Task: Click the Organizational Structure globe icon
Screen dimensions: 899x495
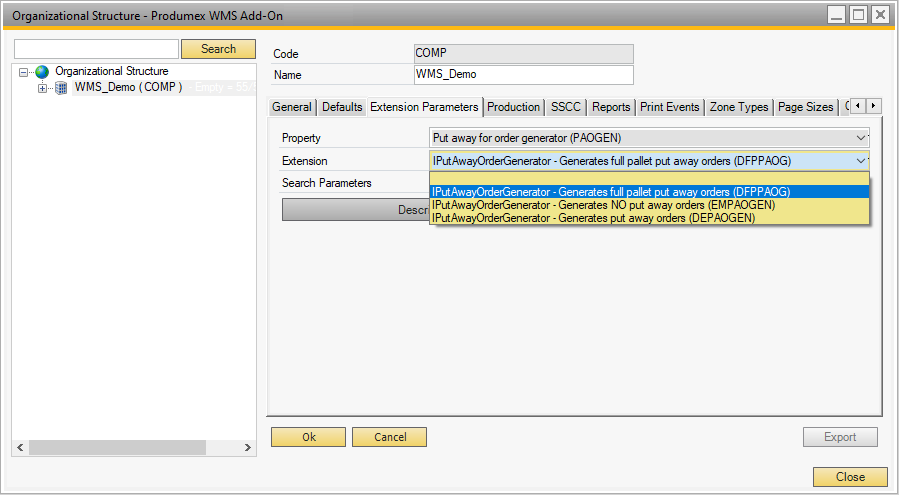Action: coord(42,72)
